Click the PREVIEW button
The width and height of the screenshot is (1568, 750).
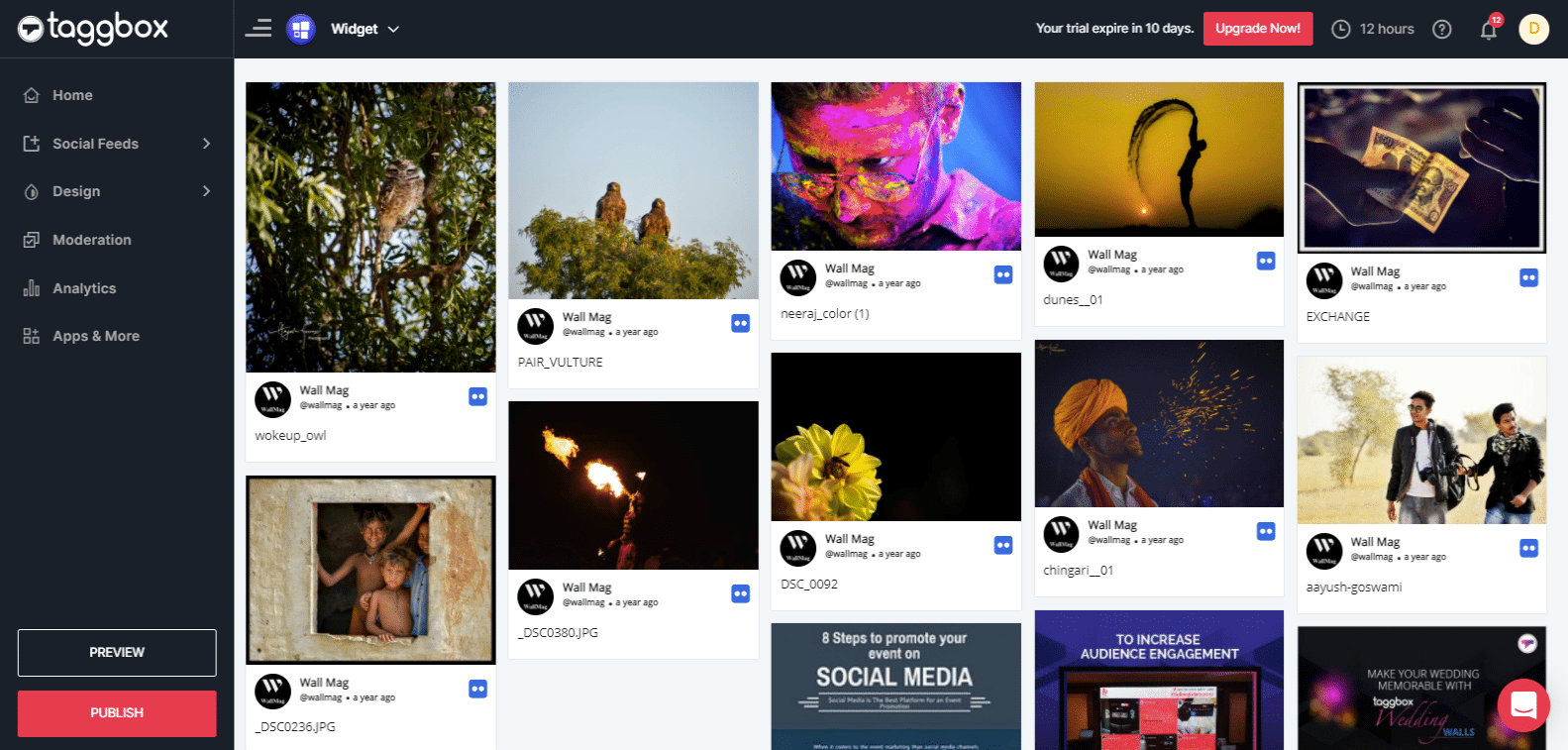click(117, 652)
